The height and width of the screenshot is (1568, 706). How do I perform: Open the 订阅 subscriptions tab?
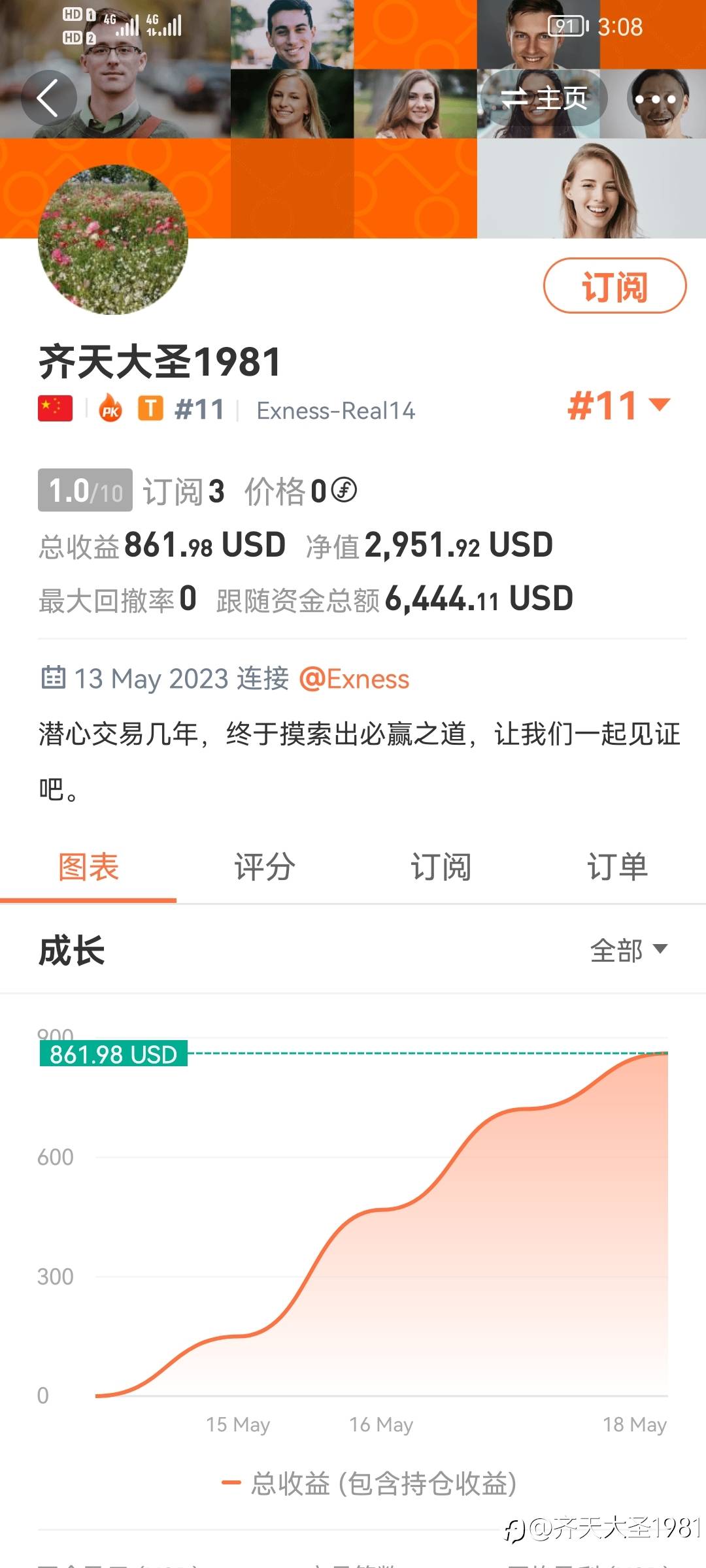coord(441,868)
